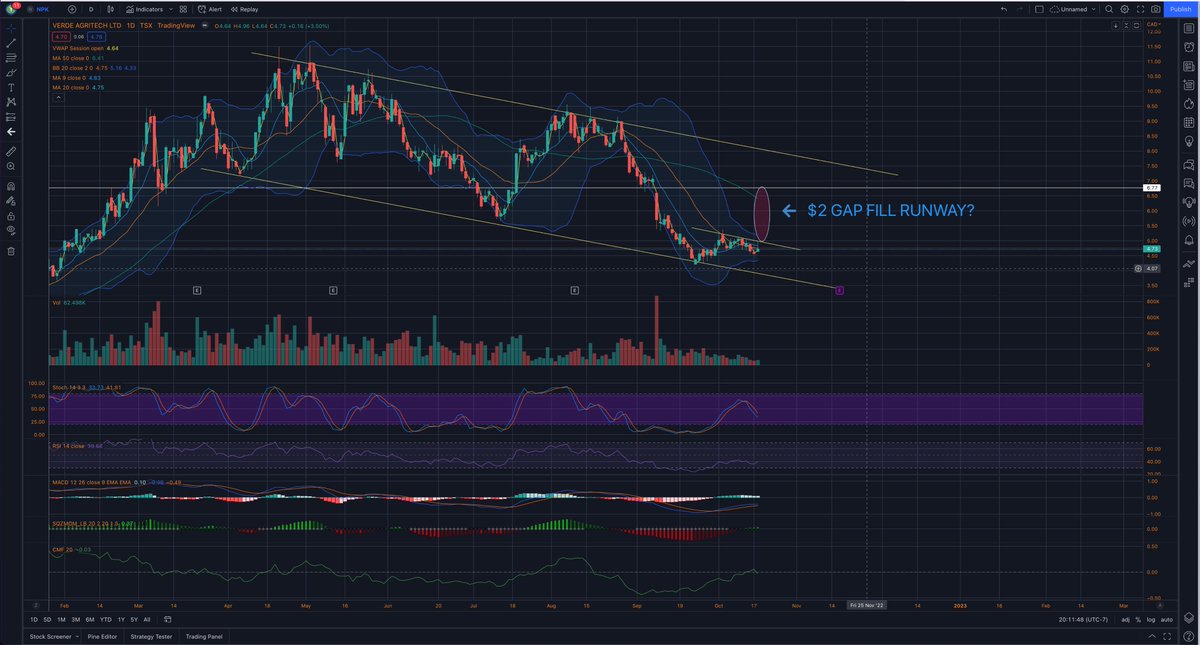Toggle the select layout square icon
Viewport: 1200px width, 645px height.
1040,9
